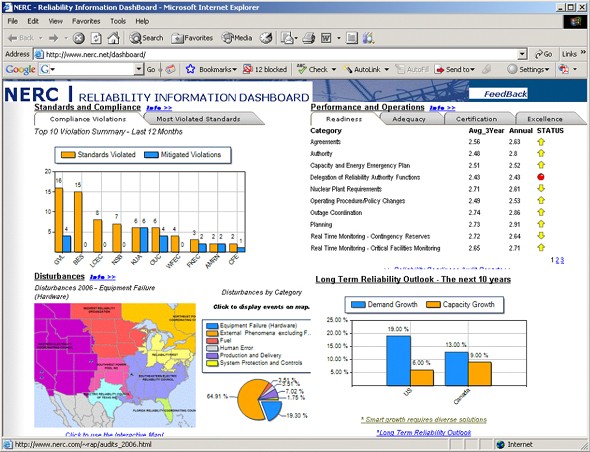Click Equipment Failure (Hardware) legend swatch
The image size is (590, 452).
click(x=213, y=326)
